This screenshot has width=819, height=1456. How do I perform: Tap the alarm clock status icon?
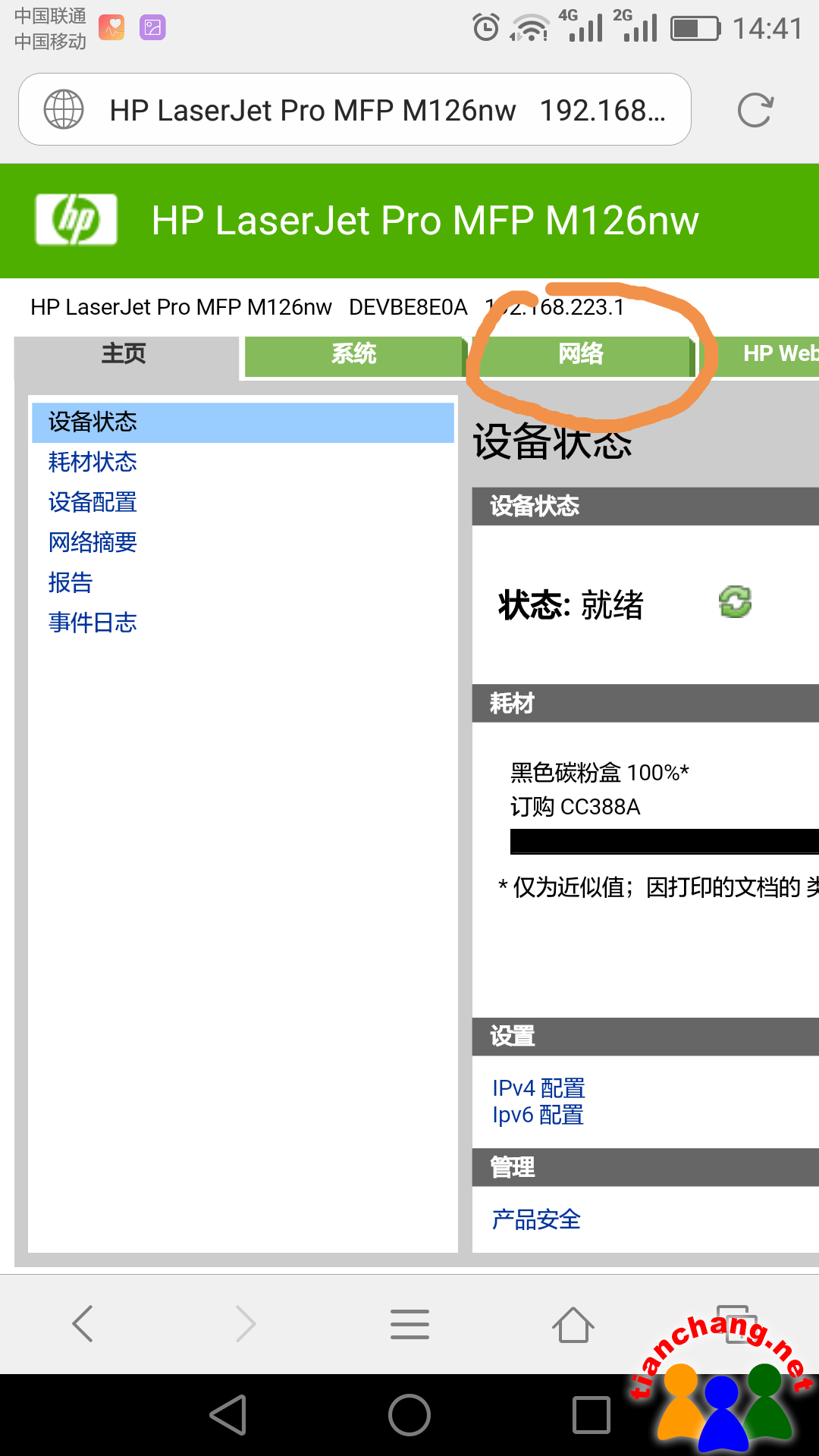click(x=486, y=28)
